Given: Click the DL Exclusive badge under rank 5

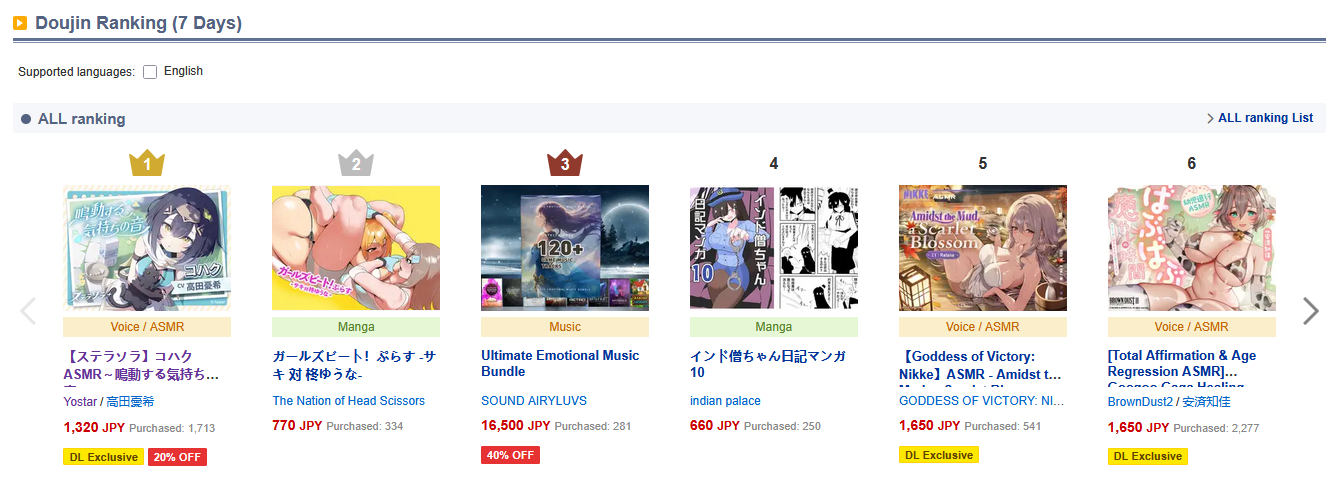Looking at the screenshot, I should pos(939,455).
